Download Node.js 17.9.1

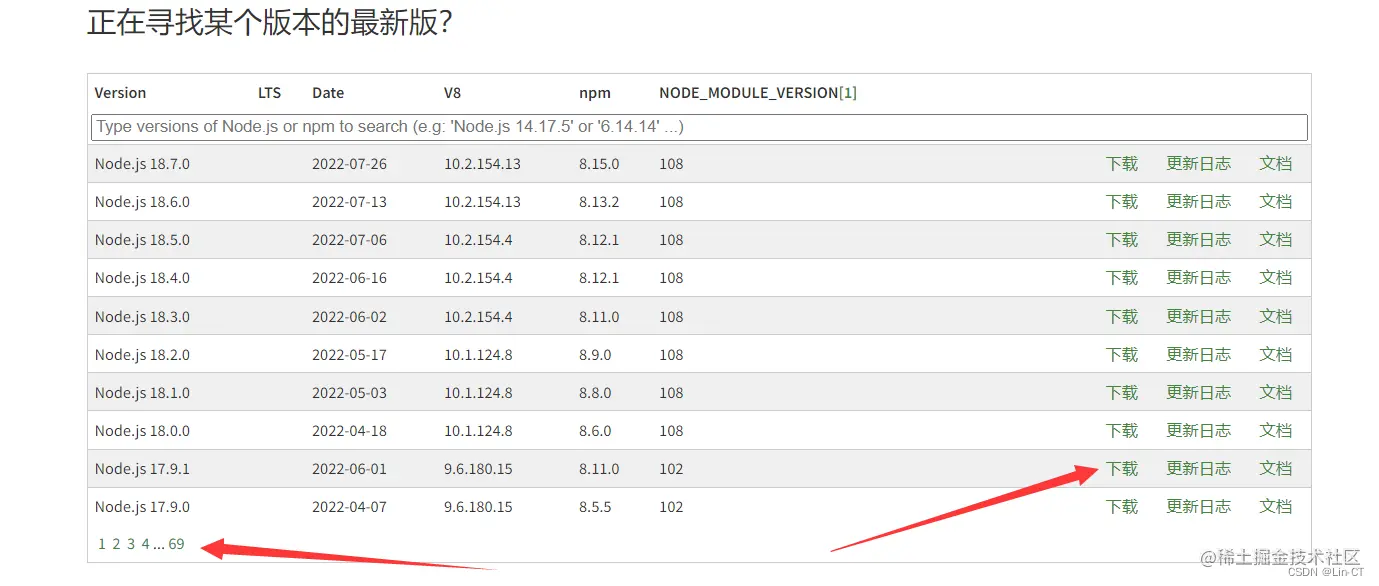[x=1122, y=469]
